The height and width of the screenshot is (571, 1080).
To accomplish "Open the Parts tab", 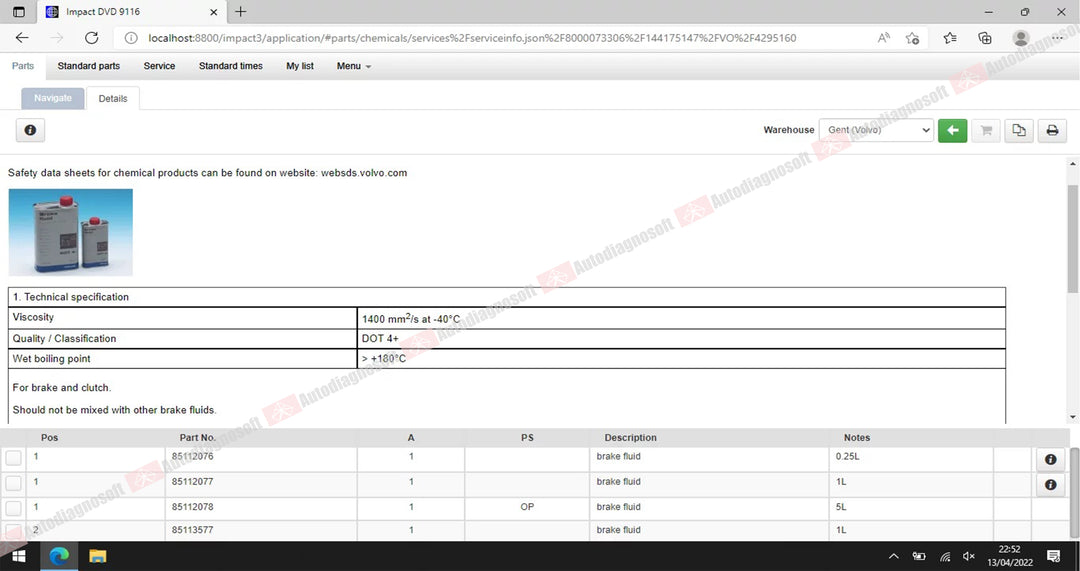I will click(x=23, y=66).
